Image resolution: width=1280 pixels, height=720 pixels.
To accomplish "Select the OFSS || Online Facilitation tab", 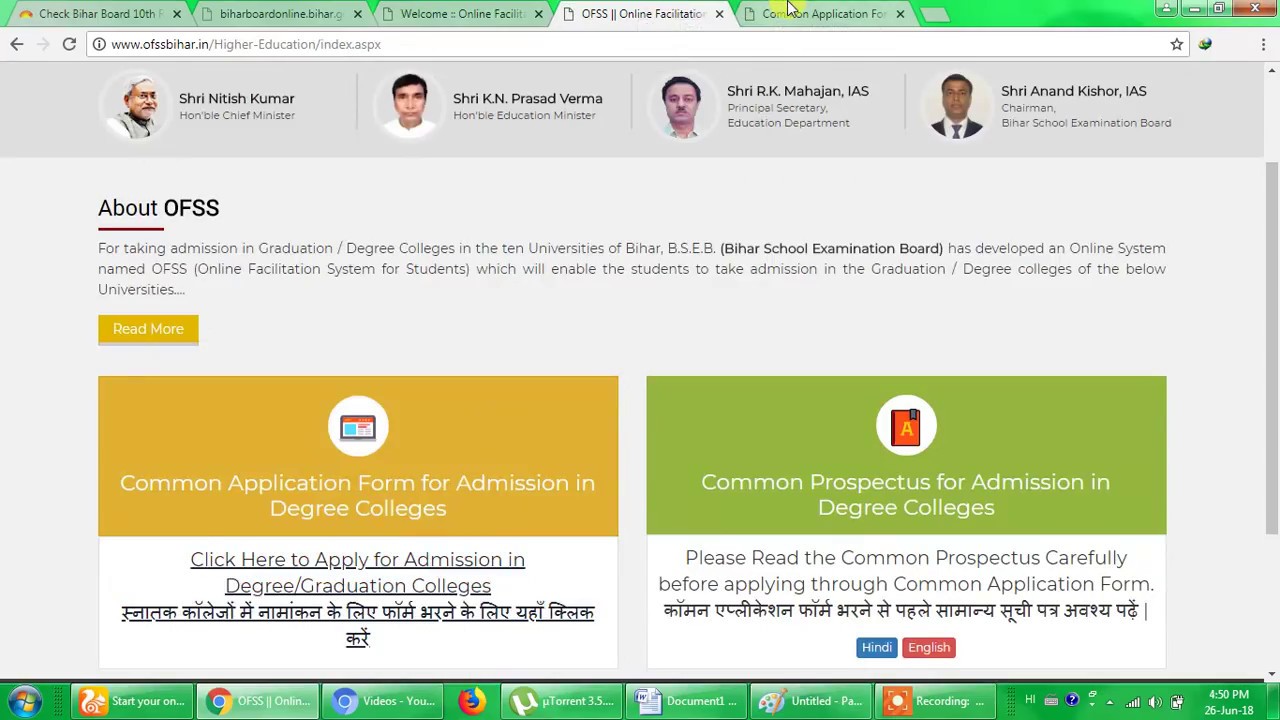I will pos(643,14).
